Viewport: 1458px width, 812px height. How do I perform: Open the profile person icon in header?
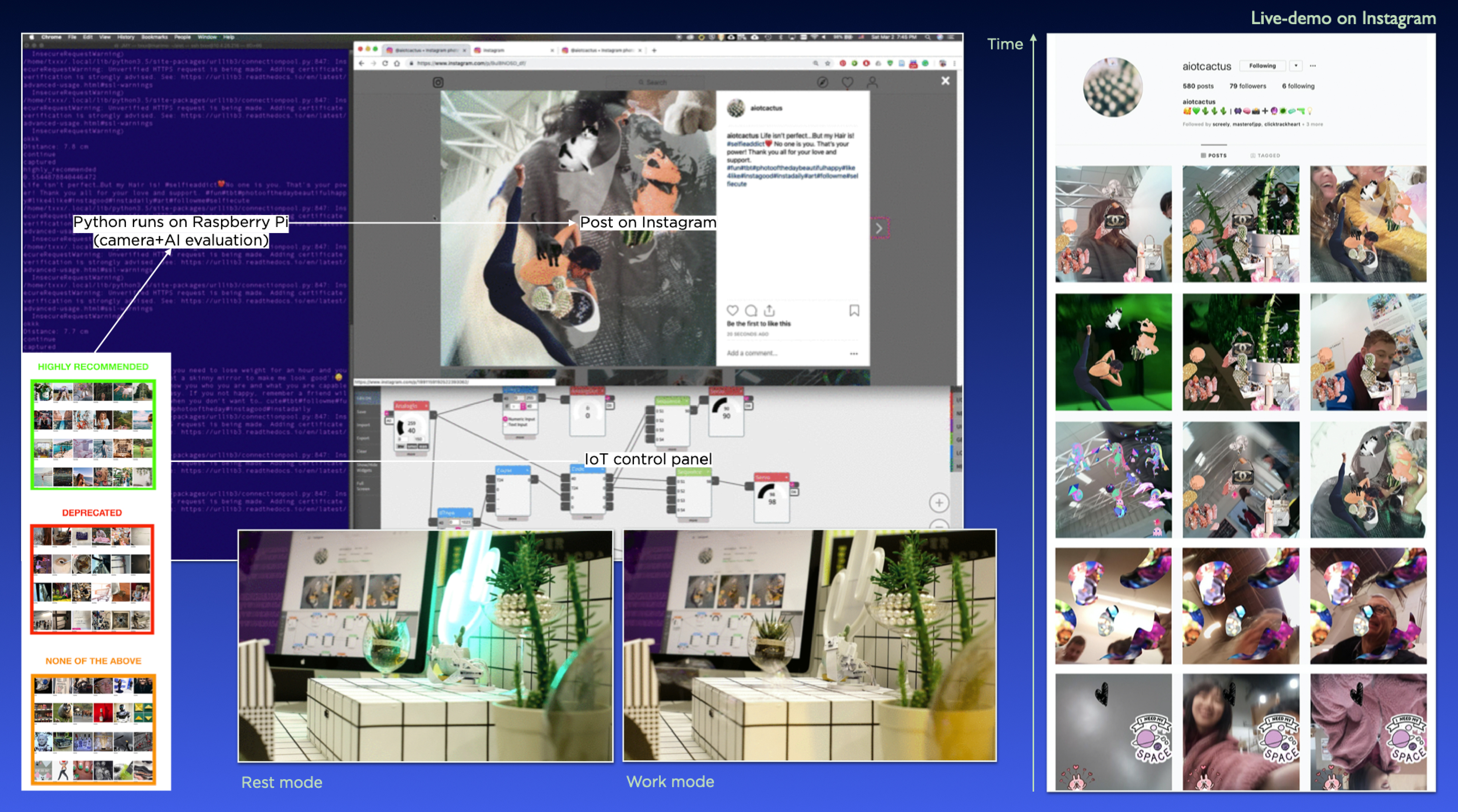[x=872, y=83]
